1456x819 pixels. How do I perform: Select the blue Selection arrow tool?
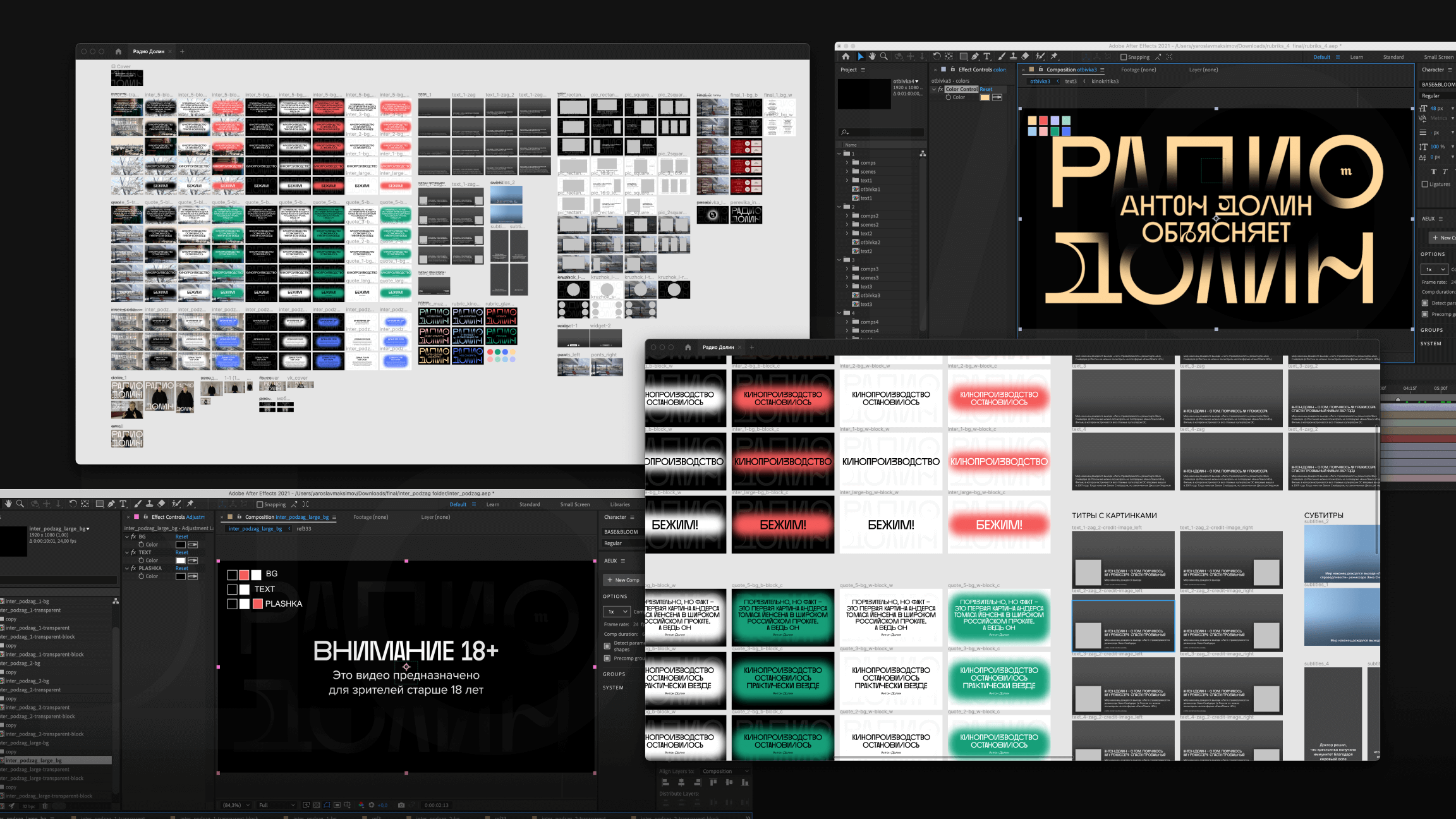coord(860,57)
